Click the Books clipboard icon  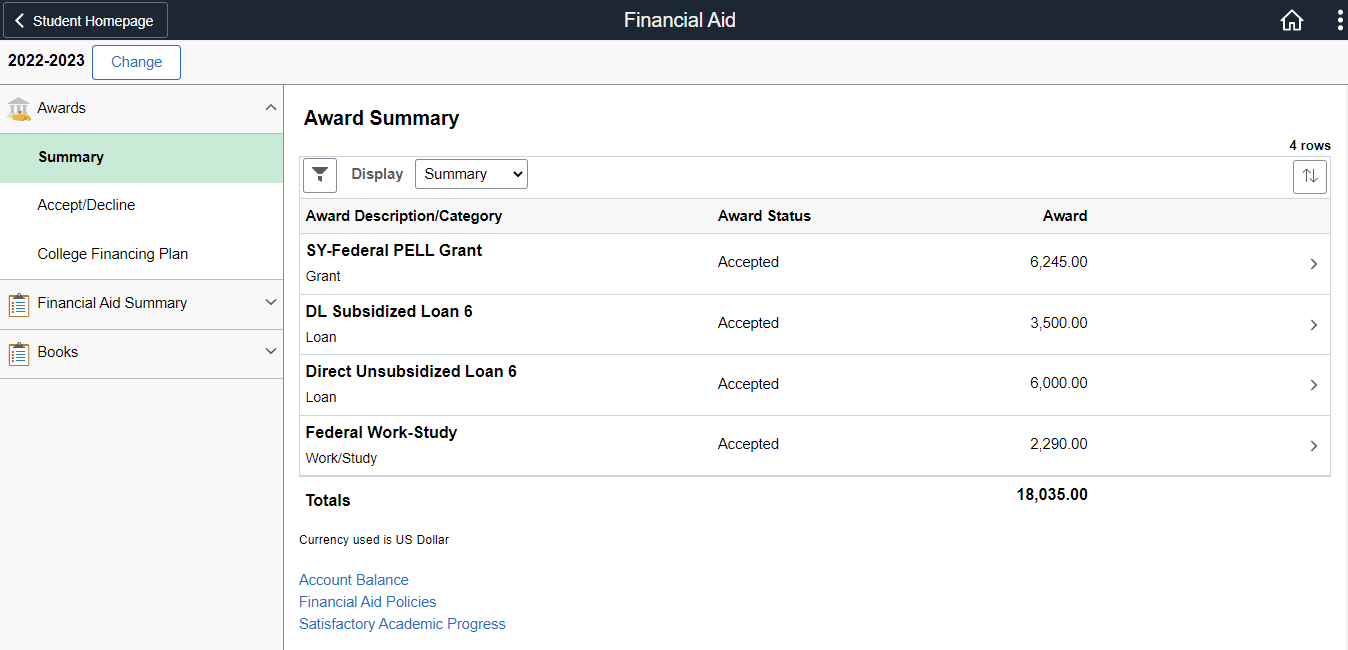pos(19,353)
